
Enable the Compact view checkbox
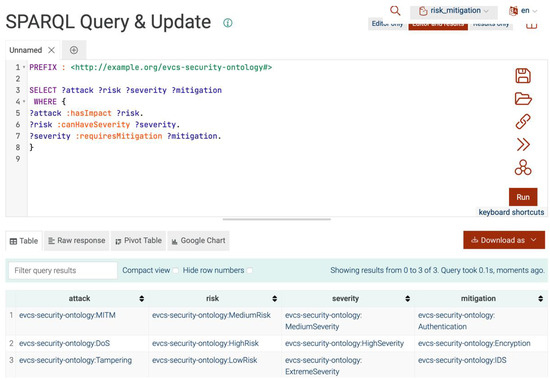175,271
